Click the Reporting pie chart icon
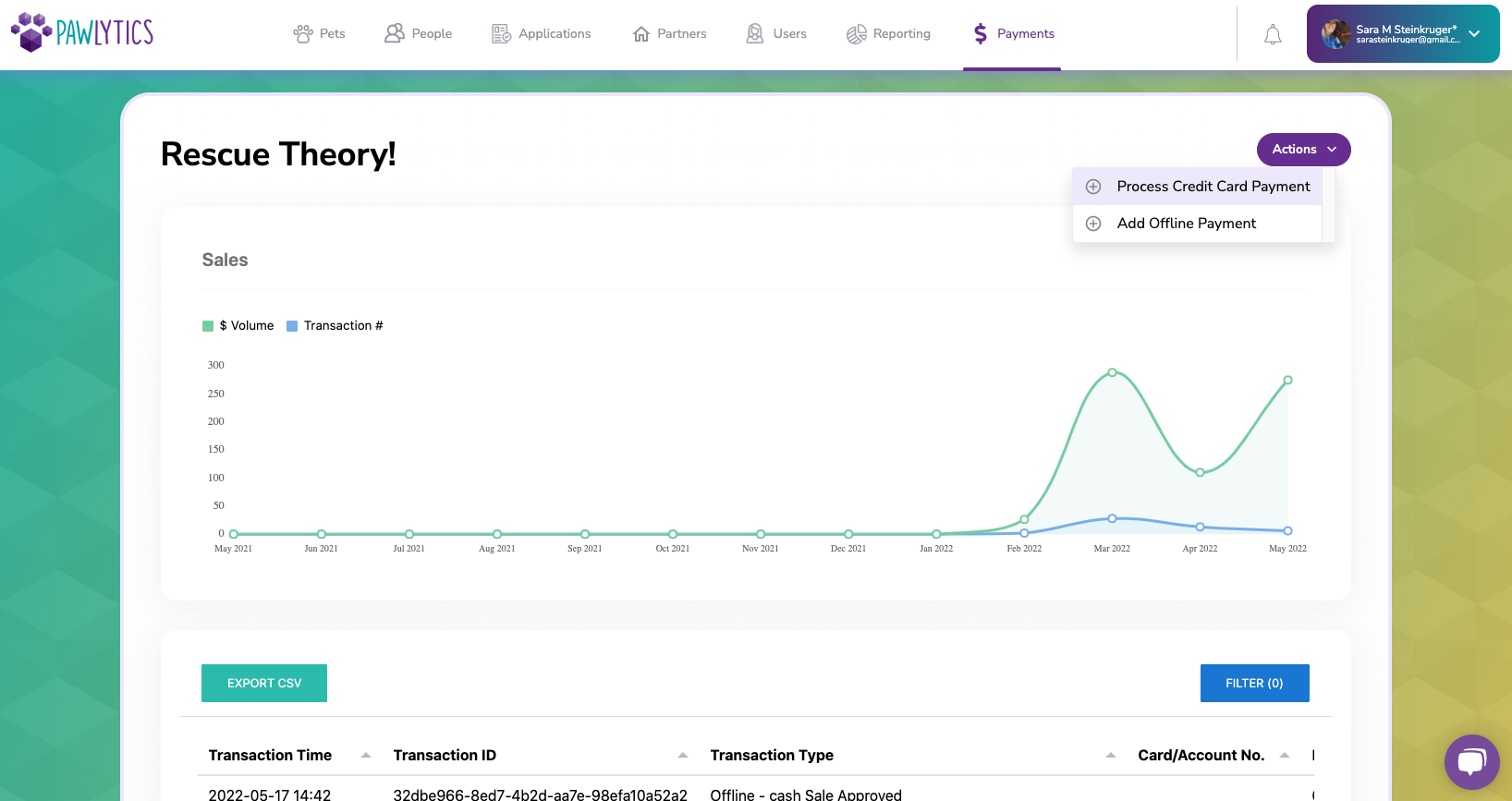The image size is (1512, 801). pos(857,34)
